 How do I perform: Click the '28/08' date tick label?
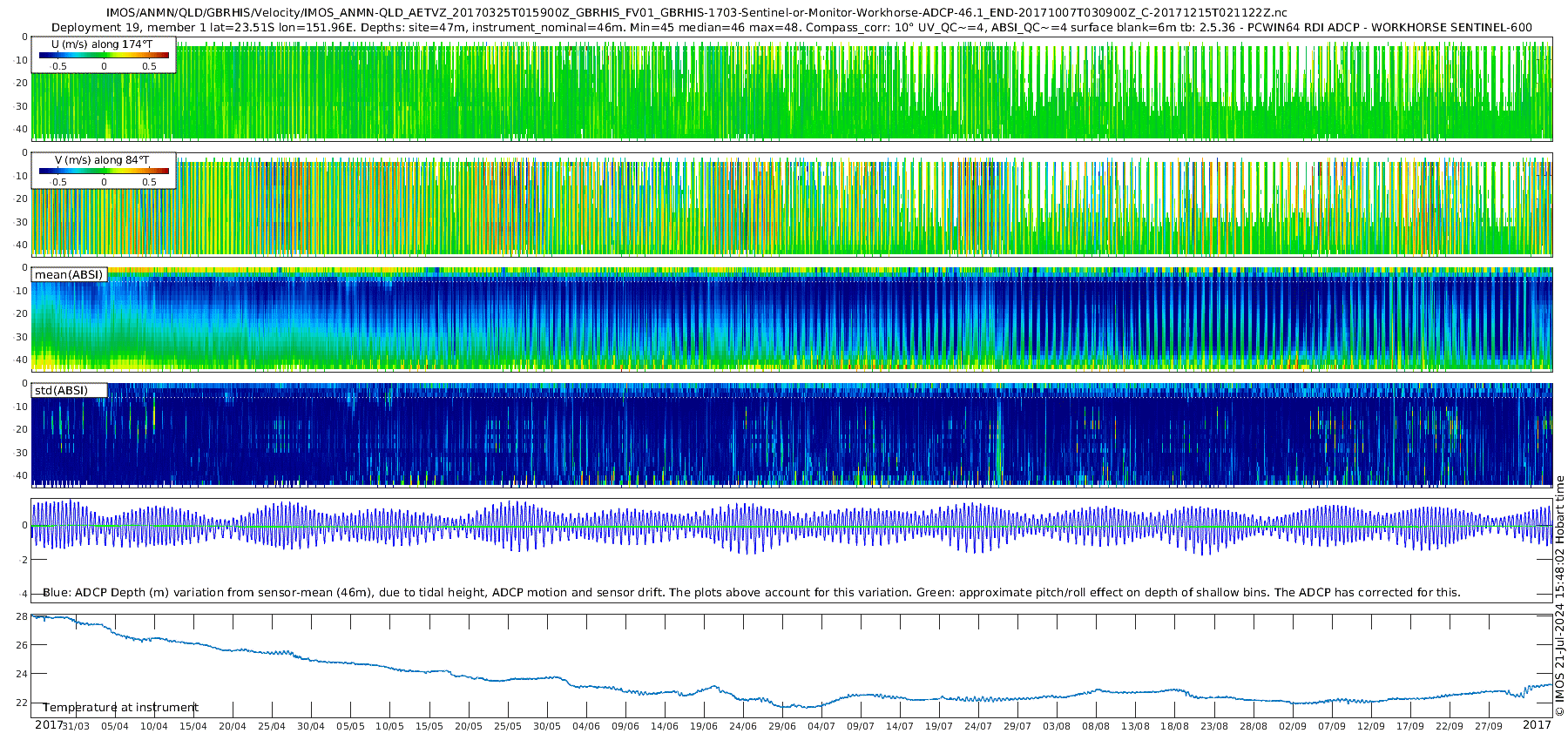pyautogui.click(x=1254, y=726)
